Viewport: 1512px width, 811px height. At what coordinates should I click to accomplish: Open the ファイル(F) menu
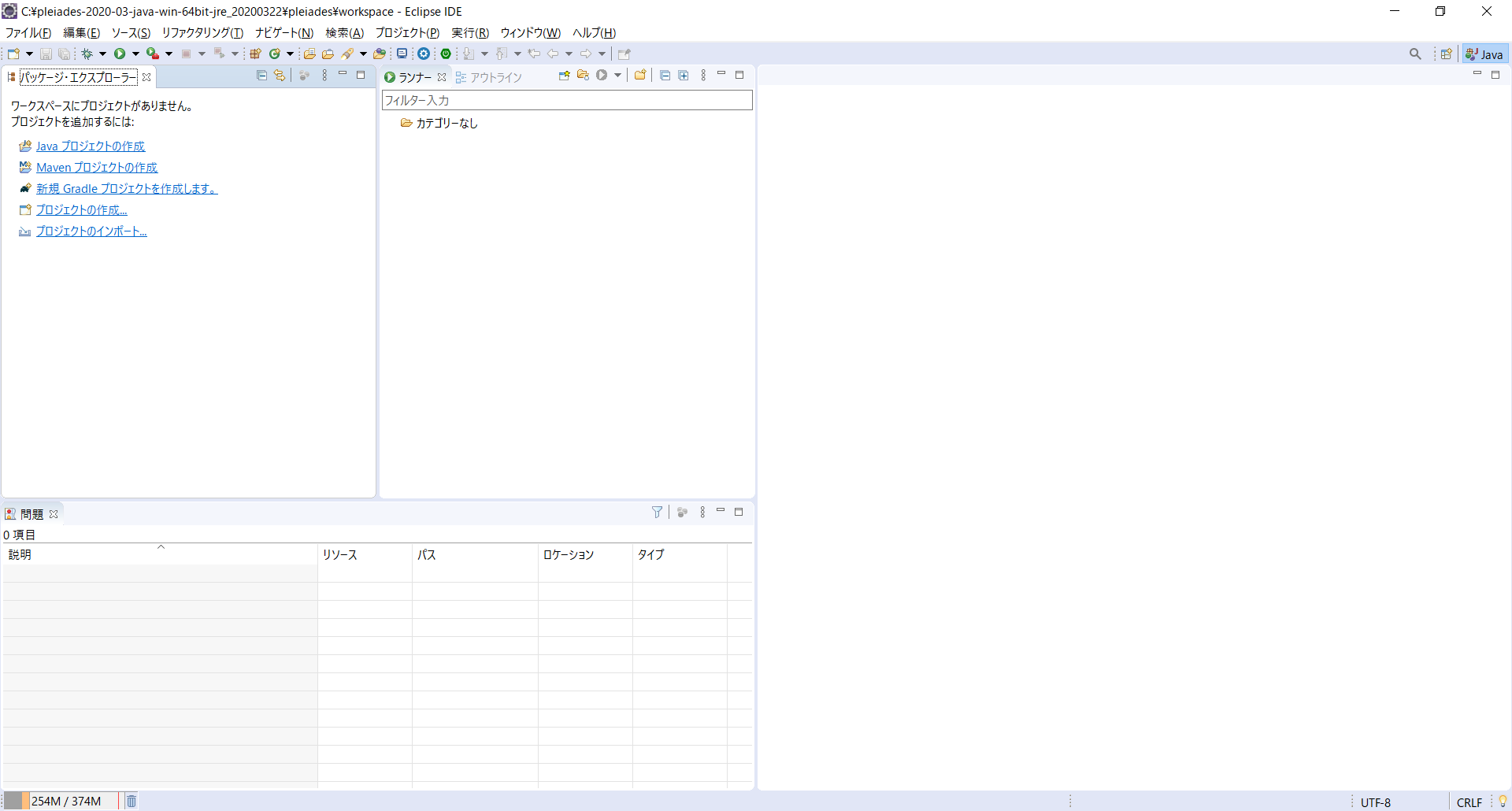[x=28, y=32]
